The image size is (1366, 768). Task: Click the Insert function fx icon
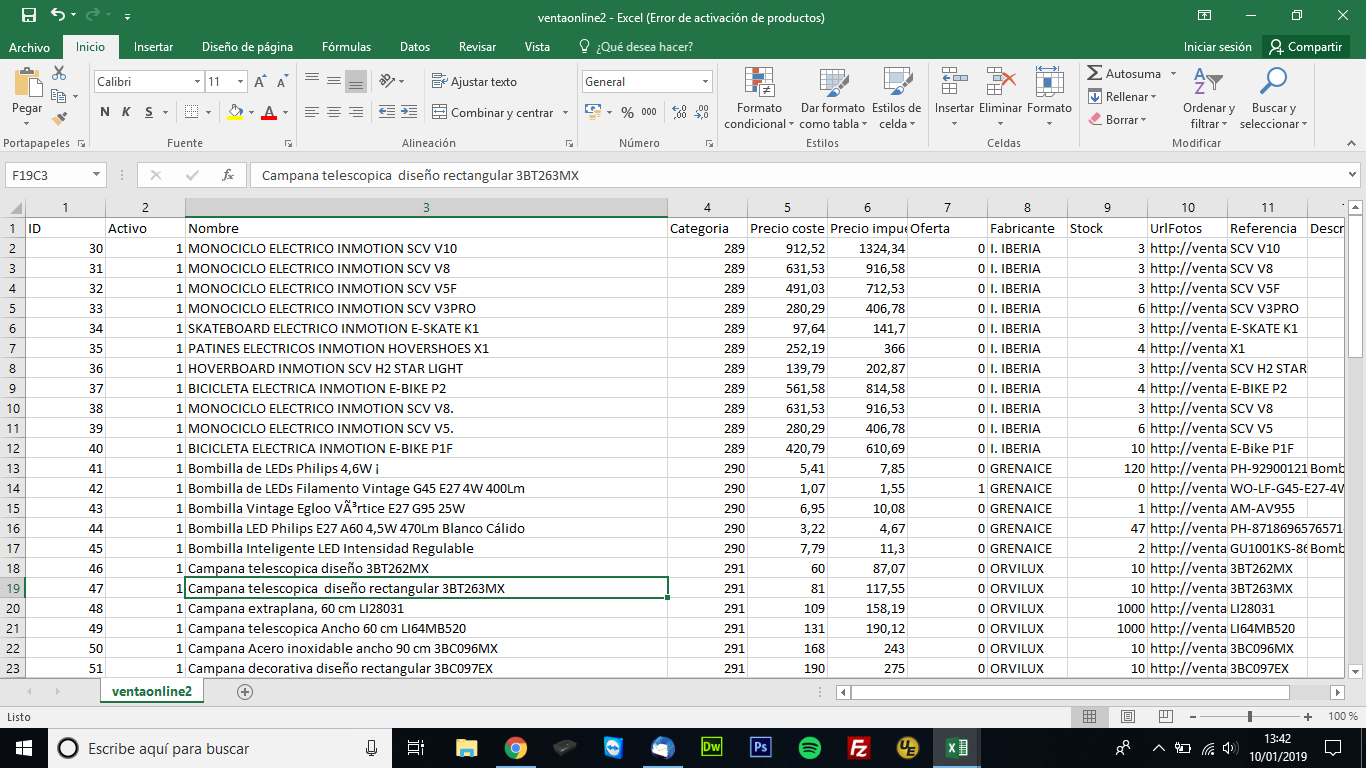228,175
